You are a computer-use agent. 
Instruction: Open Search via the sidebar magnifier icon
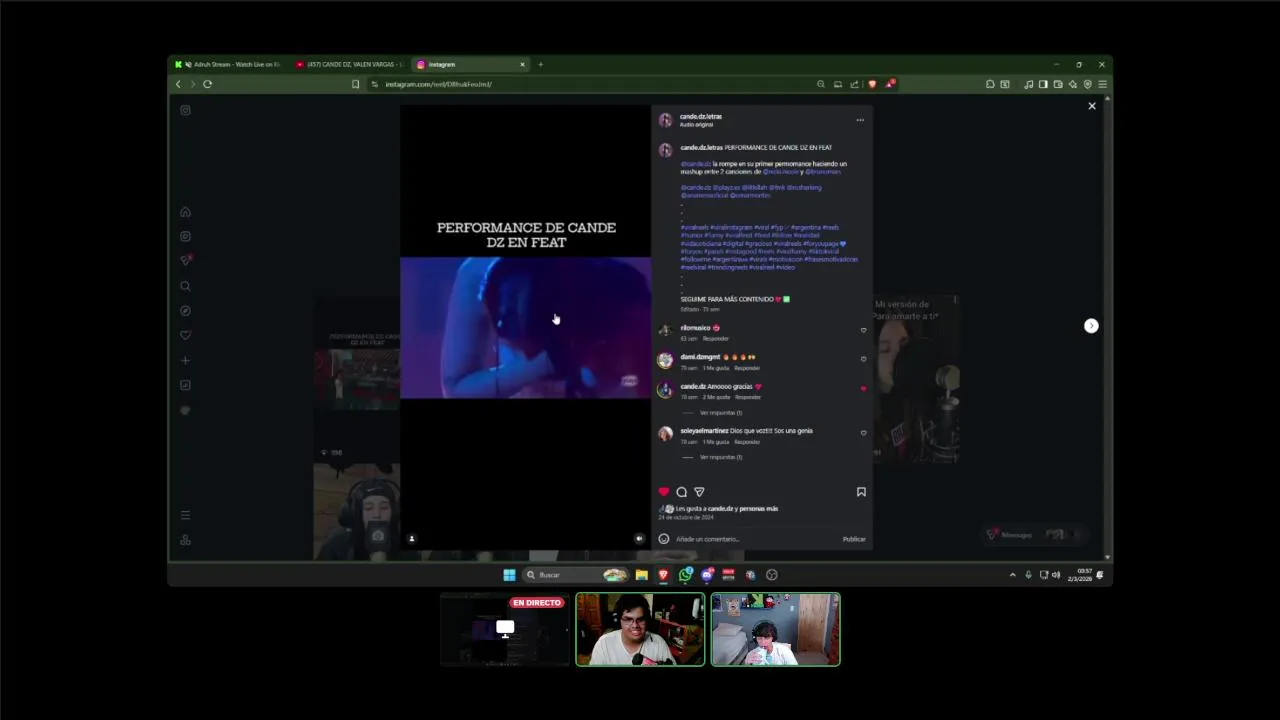coord(185,286)
